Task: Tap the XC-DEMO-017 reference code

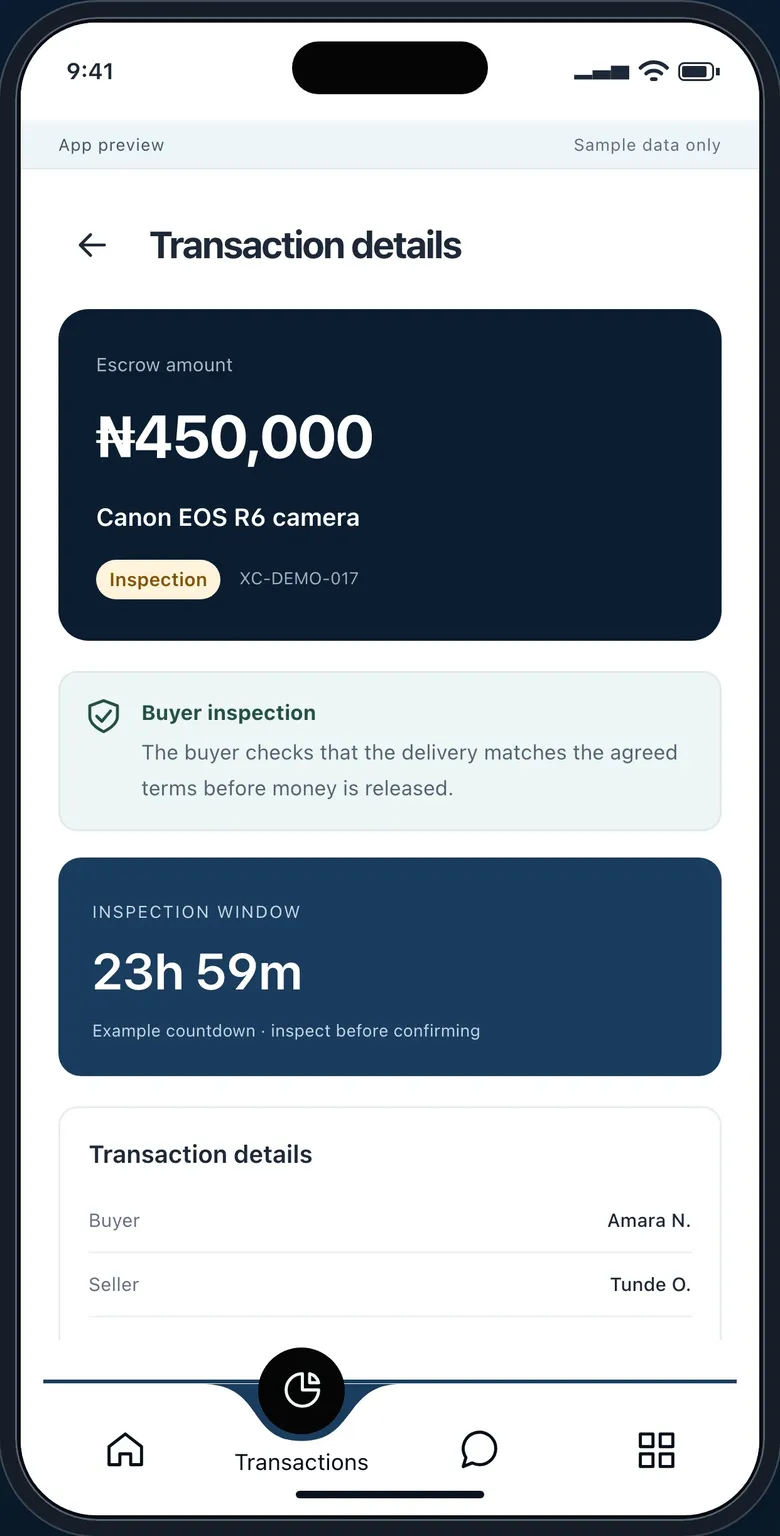Action: [x=299, y=578]
